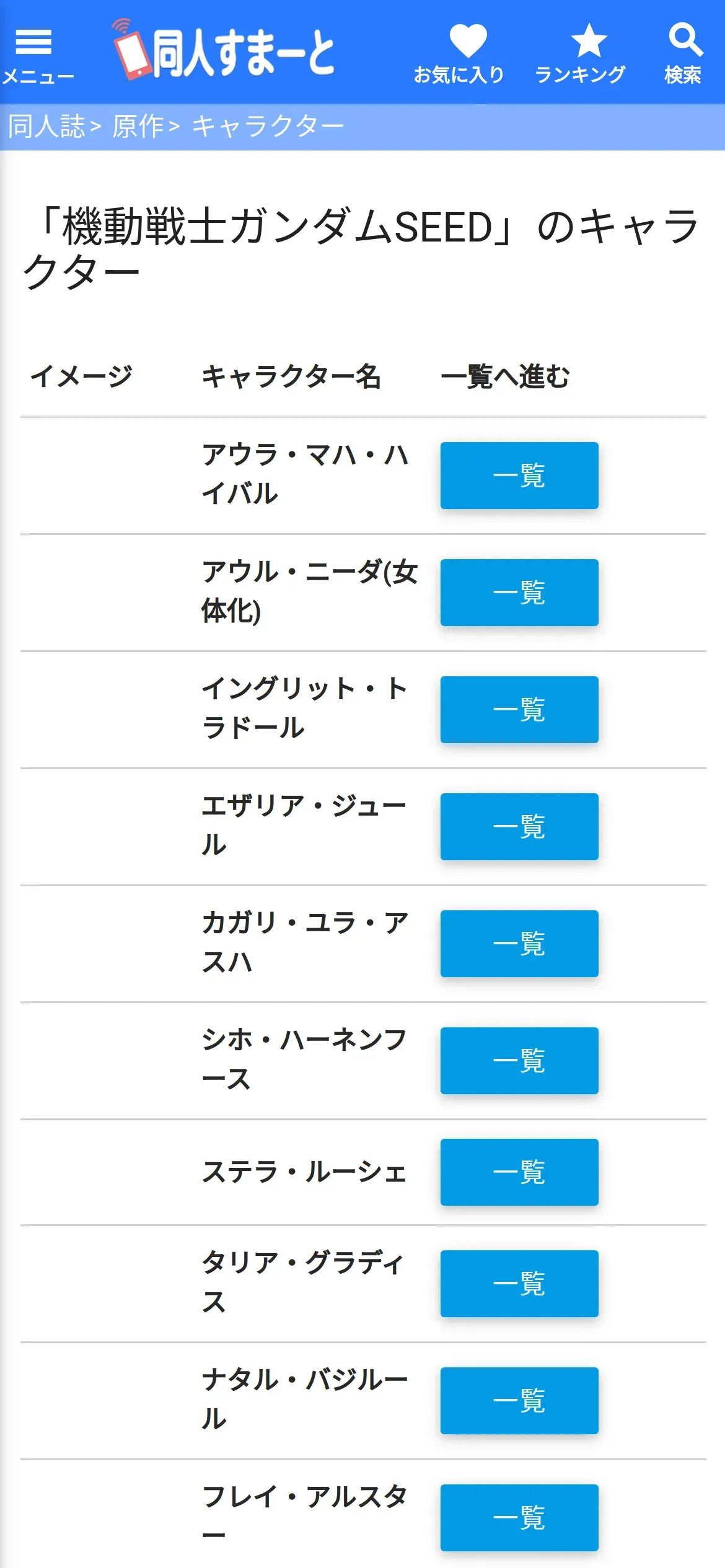
Task: Open 一覧 for アウル・ニーダ(女体化)
Action: [x=519, y=593]
